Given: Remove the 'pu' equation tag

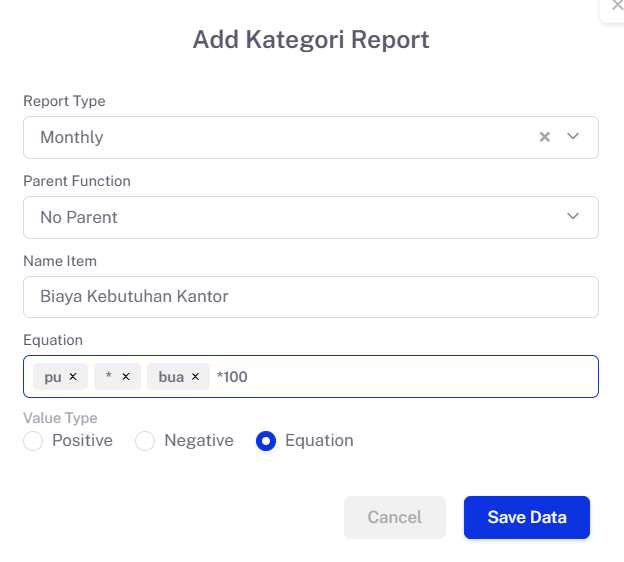Looking at the screenshot, I should (x=73, y=377).
